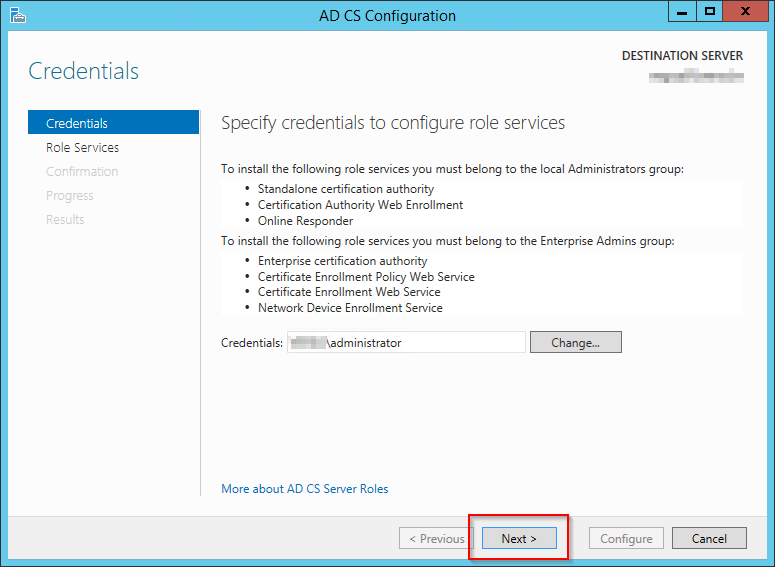Maximize the AD CS Configuration window
This screenshot has width=775, height=567.
pyautogui.click(x=711, y=12)
